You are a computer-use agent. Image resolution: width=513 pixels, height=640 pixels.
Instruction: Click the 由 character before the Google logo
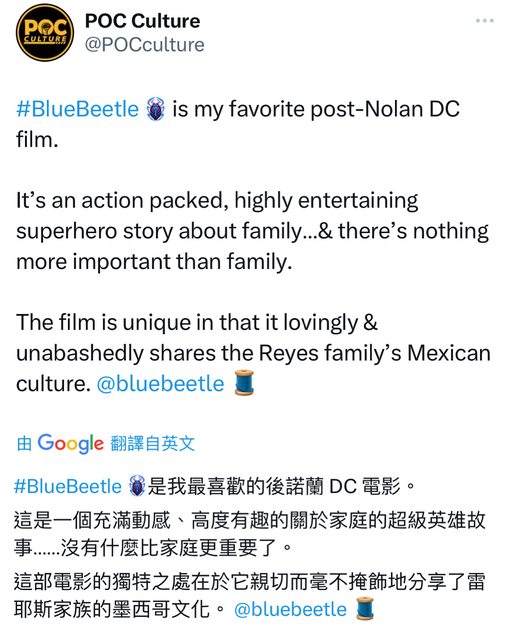pyautogui.click(x=24, y=444)
